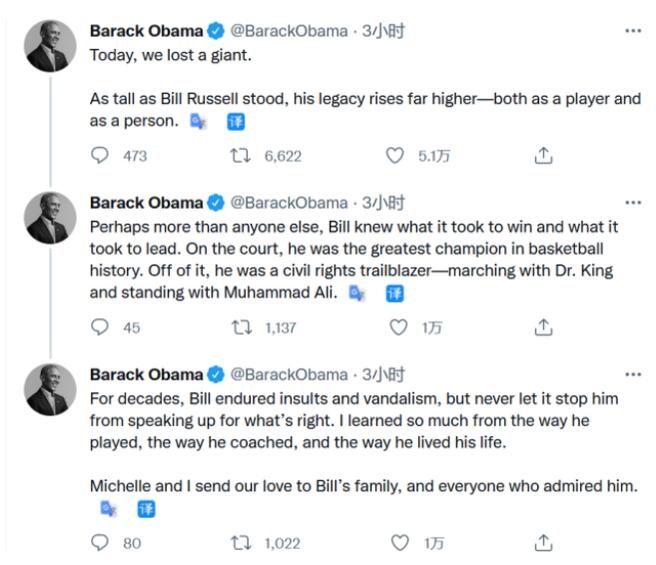656x565 pixels.
Task: Click the blue translate badge on first tweet
Action: click(x=236, y=121)
